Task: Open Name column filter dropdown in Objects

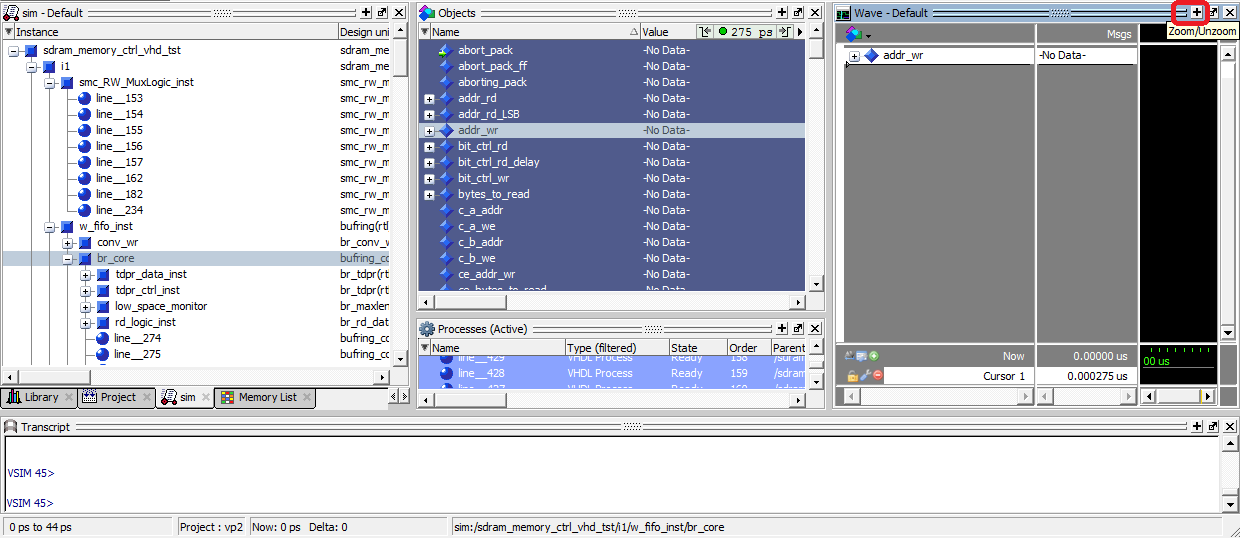Action: [x=424, y=32]
